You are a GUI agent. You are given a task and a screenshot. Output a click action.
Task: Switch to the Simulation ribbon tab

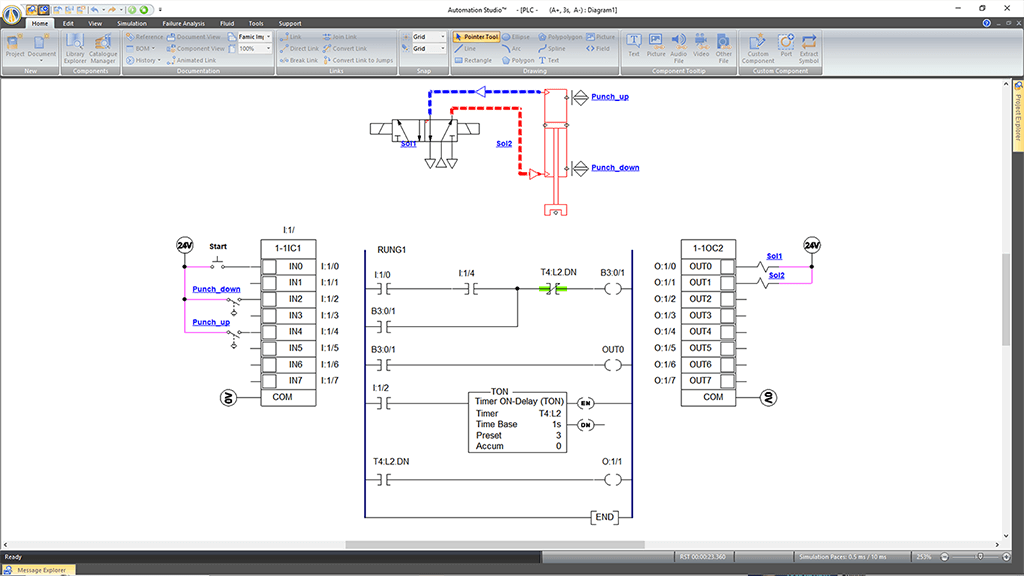tap(131, 23)
